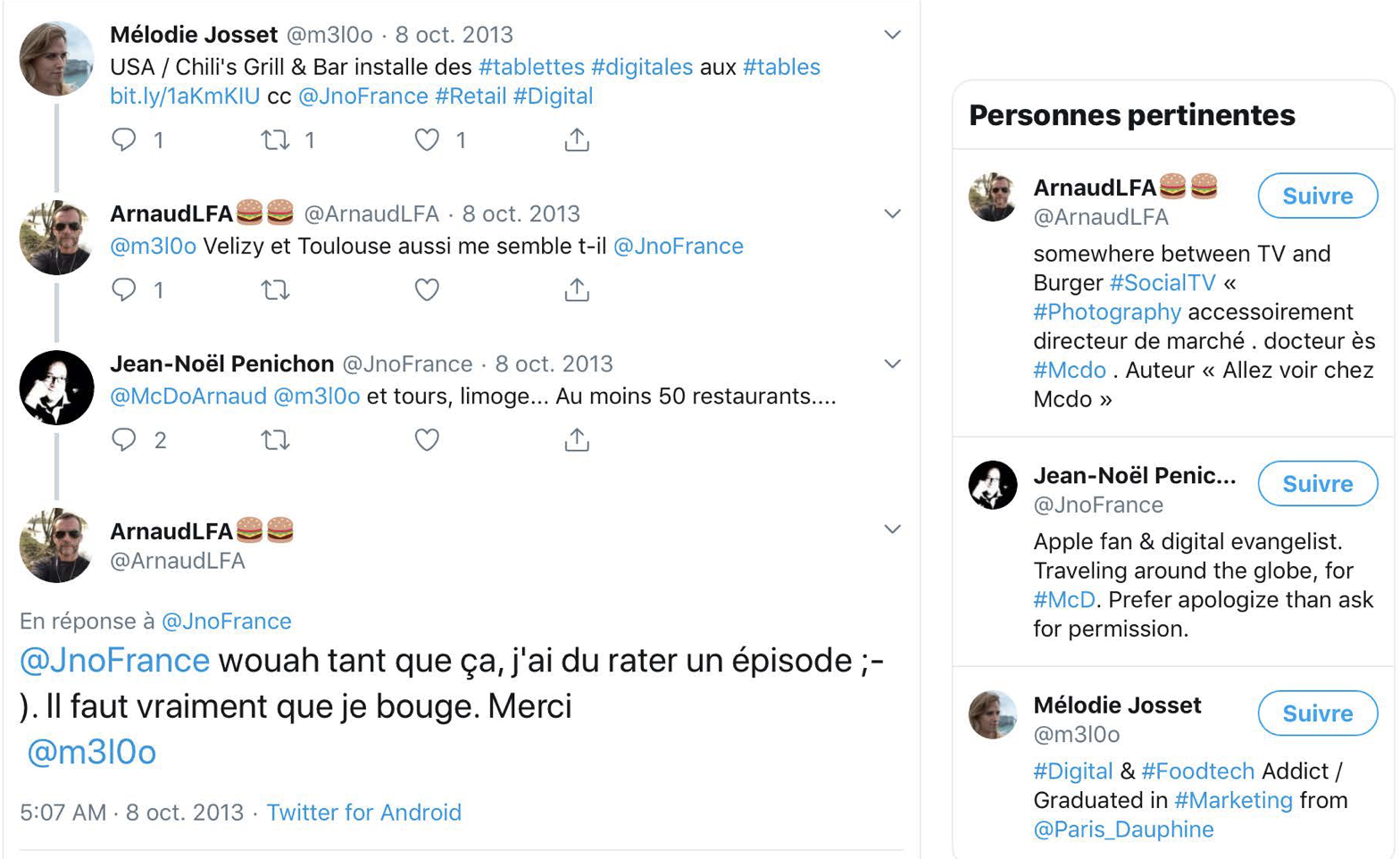Screen dimensions: 1400x859
Task: Follow ArnaudLFA via Suivre button
Action: pos(1317,196)
